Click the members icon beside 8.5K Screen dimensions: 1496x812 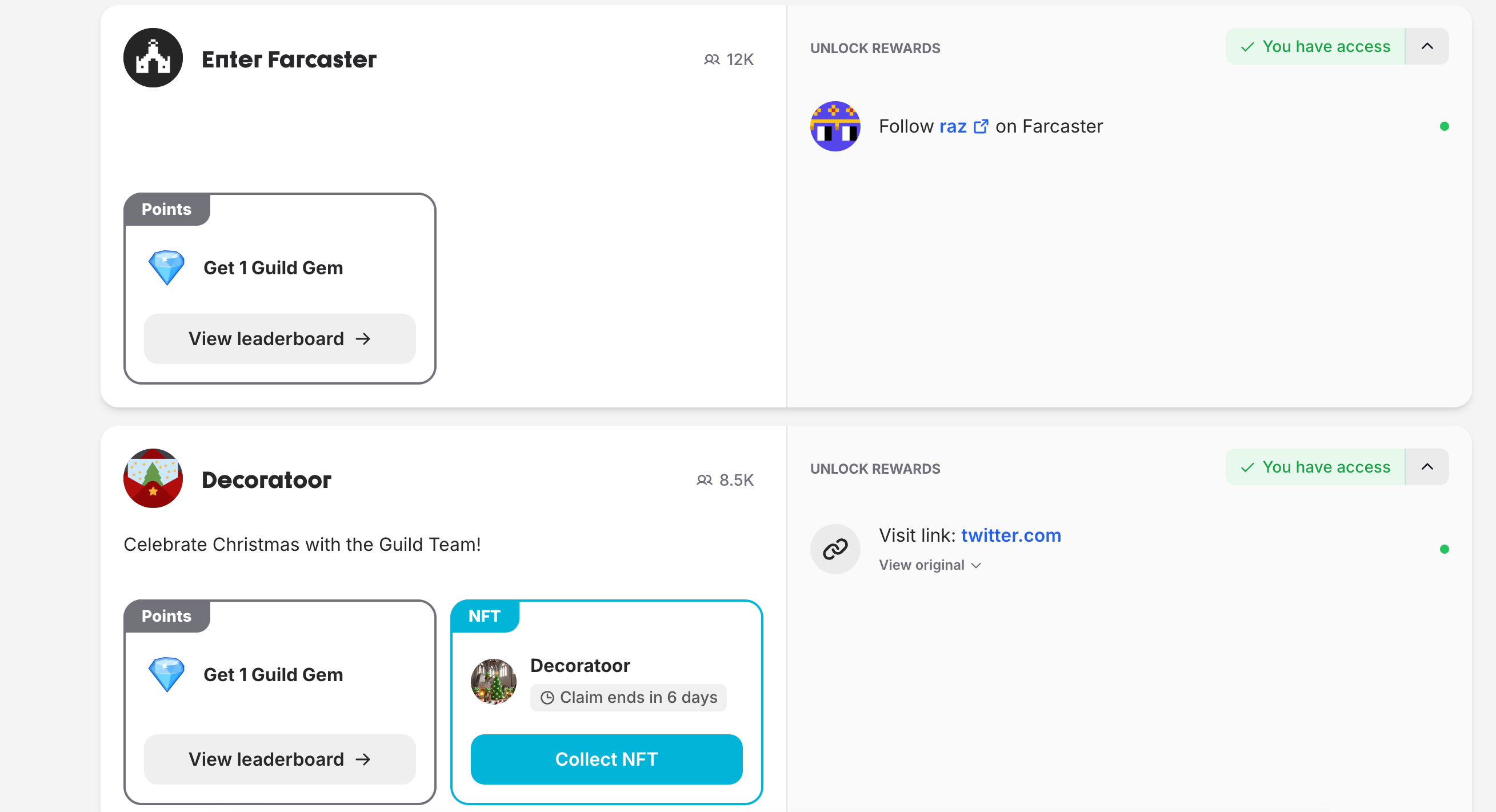704,480
